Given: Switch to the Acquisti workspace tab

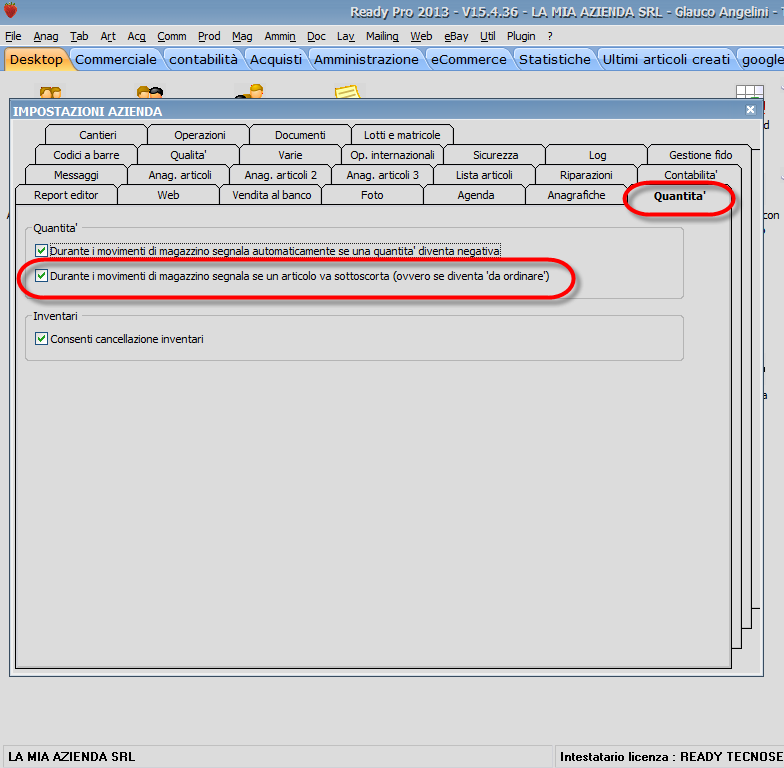Looking at the screenshot, I should tap(276, 59).
